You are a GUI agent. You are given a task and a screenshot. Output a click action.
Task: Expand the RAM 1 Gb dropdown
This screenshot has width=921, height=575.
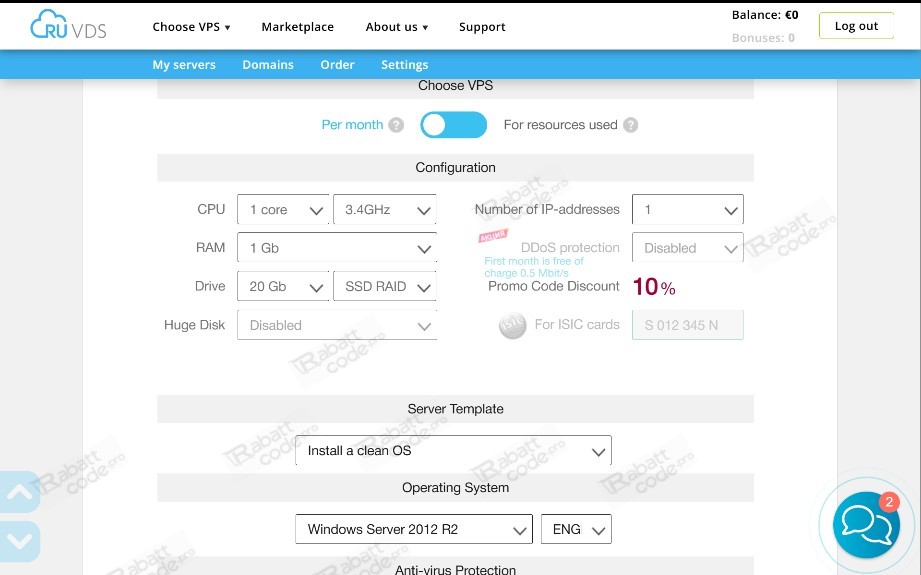tap(337, 248)
